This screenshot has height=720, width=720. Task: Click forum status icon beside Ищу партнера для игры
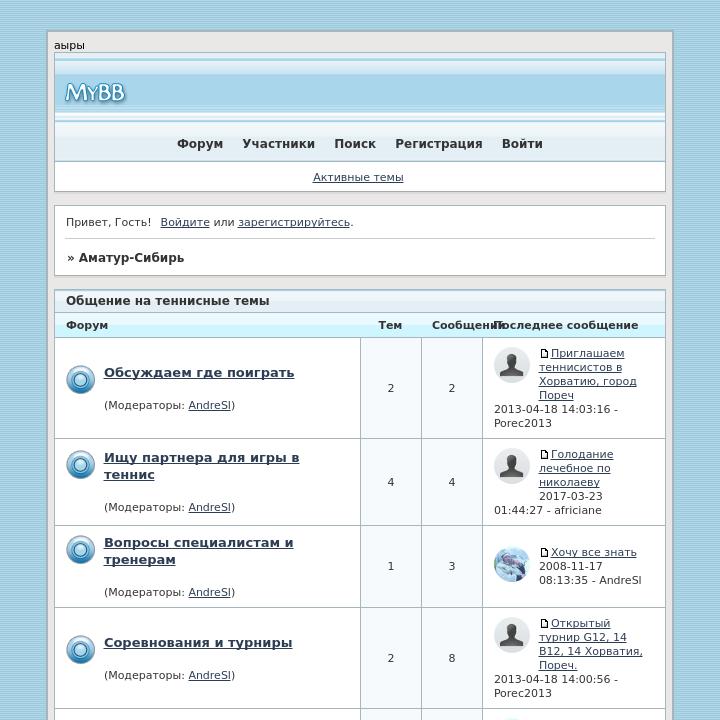pyautogui.click(x=80, y=464)
